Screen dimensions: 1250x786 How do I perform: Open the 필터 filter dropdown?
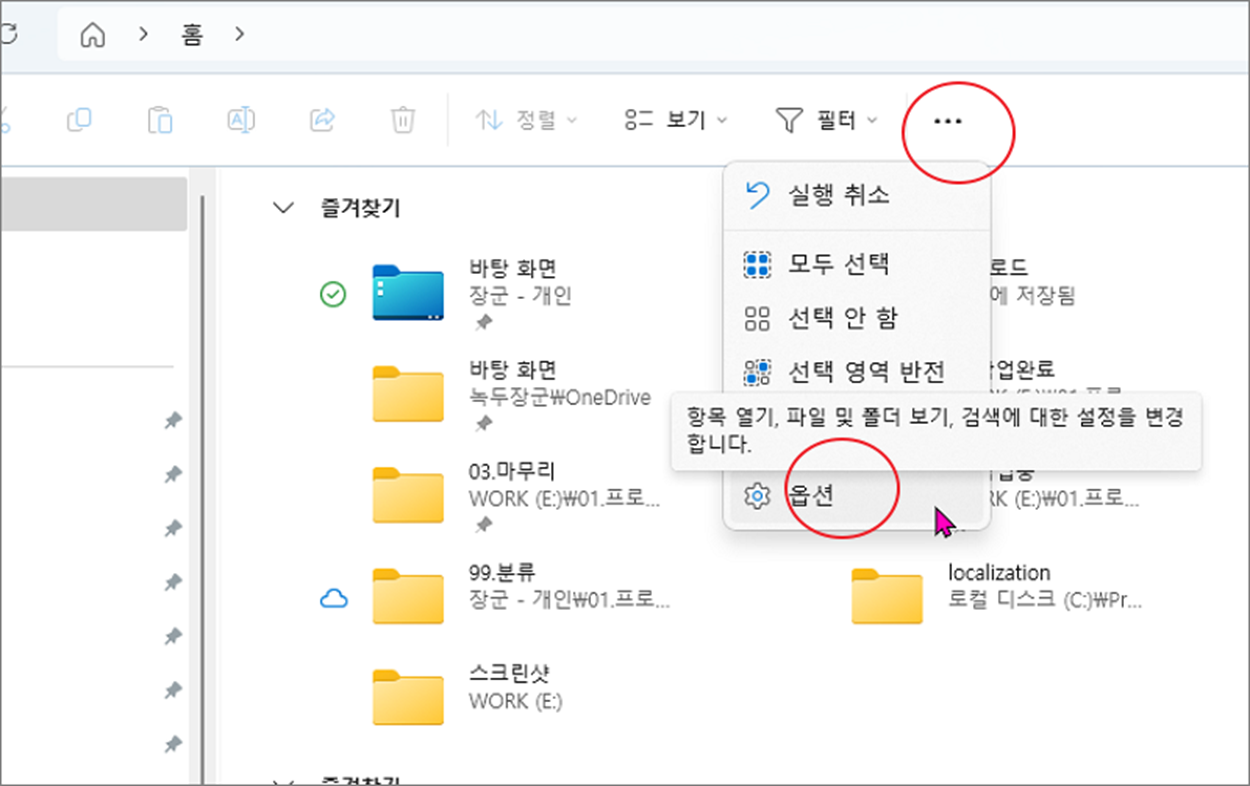pos(826,121)
